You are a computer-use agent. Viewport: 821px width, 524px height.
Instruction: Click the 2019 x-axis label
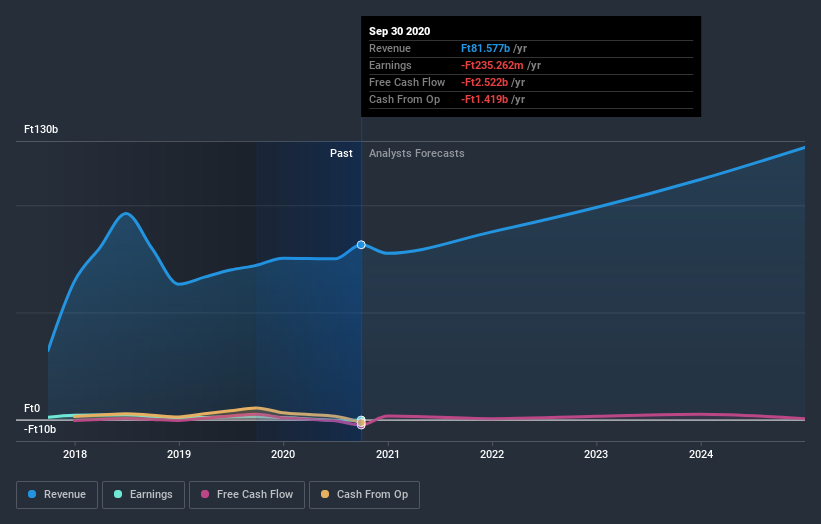[x=179, y=454]
